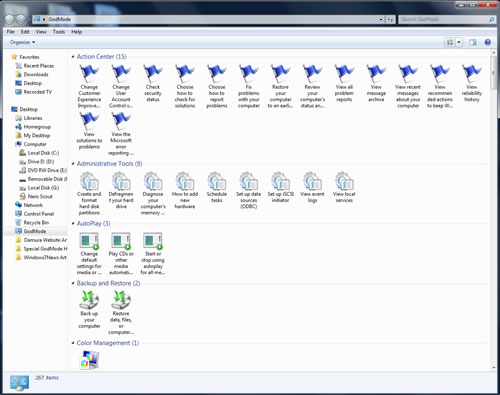The width and height of the screenshot is (500, 395).
Task: Open Schedule tasks item
Action: point(217,187)
